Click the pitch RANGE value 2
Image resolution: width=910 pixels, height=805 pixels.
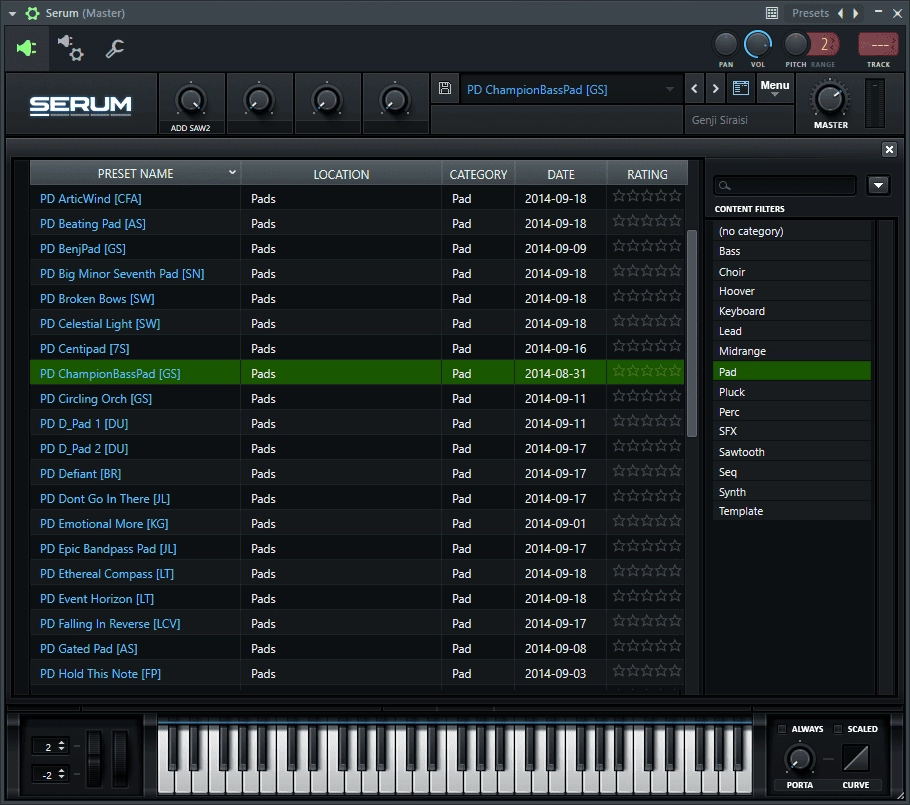(x=824, y=45)
